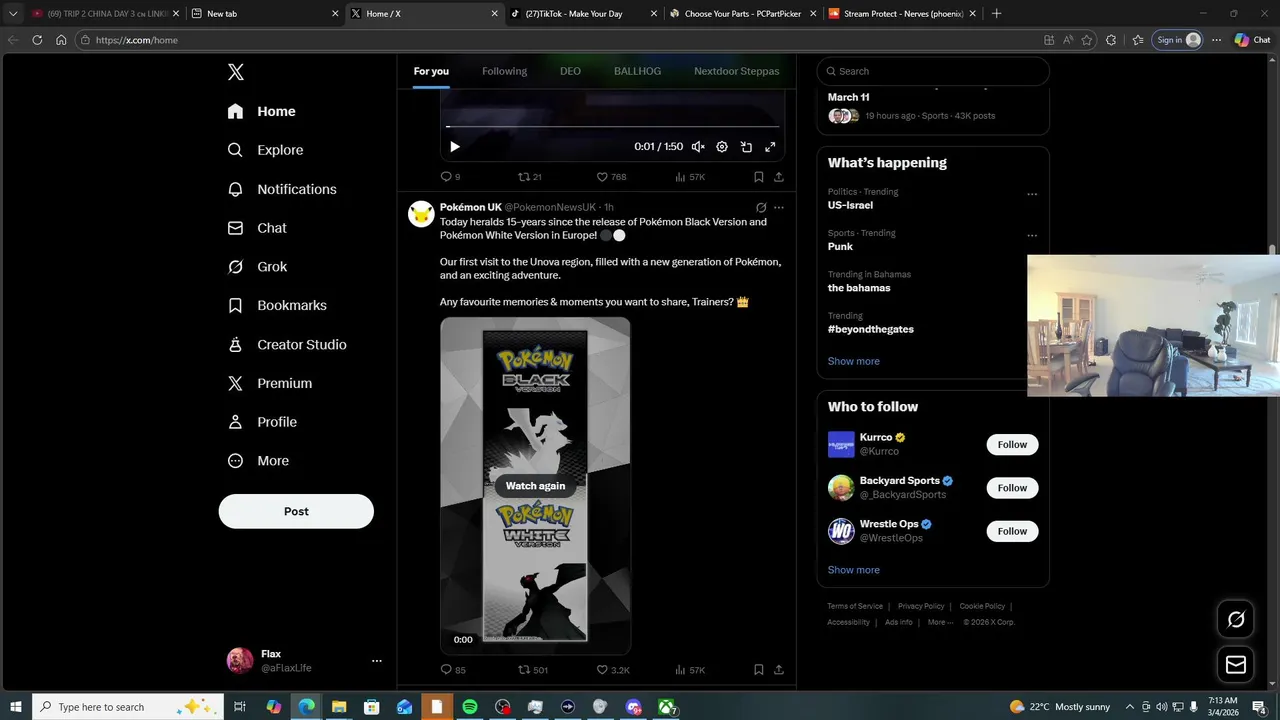Repost the top post with 21 reposts
Viewport: 1280px width, 720px height.
coord(529,177)
